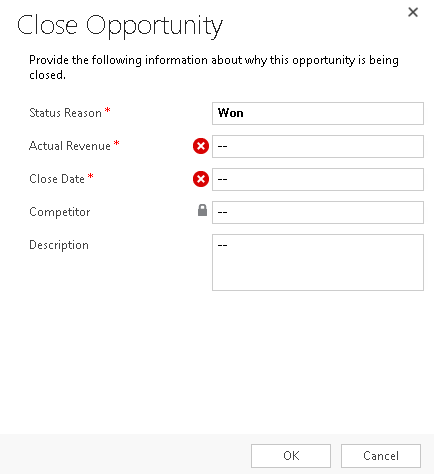Click the locked Competitor lookup field
Viewport: 434px width, 474px height.
(318, 212)
